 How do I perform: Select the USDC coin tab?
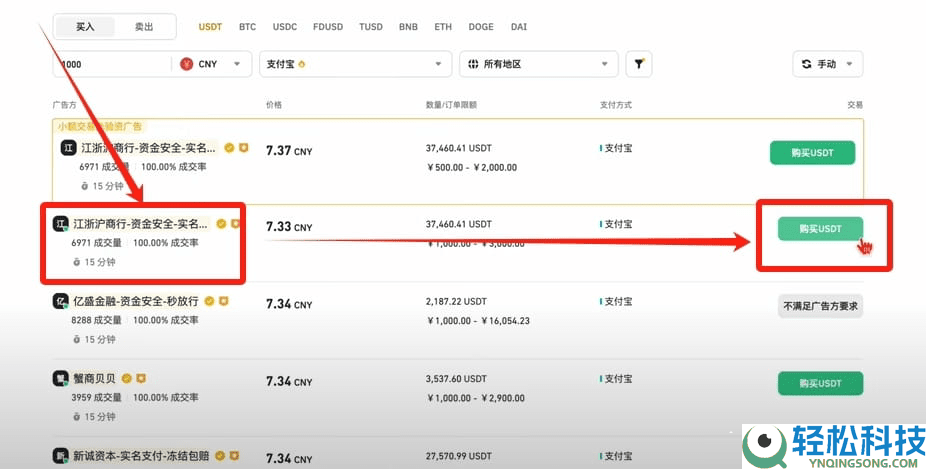285,27
